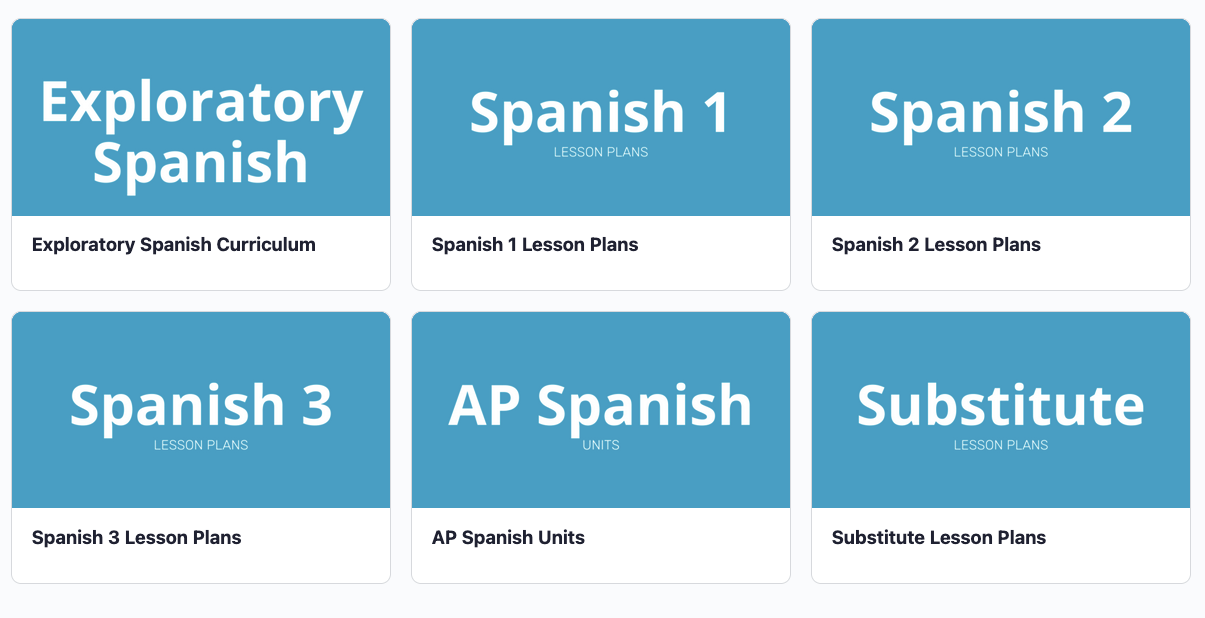The height and width of the screenshot is (618, 1205).
Task: Click the small LESSON PLANS caption under Spanish 2
Action: point(1001,153)
